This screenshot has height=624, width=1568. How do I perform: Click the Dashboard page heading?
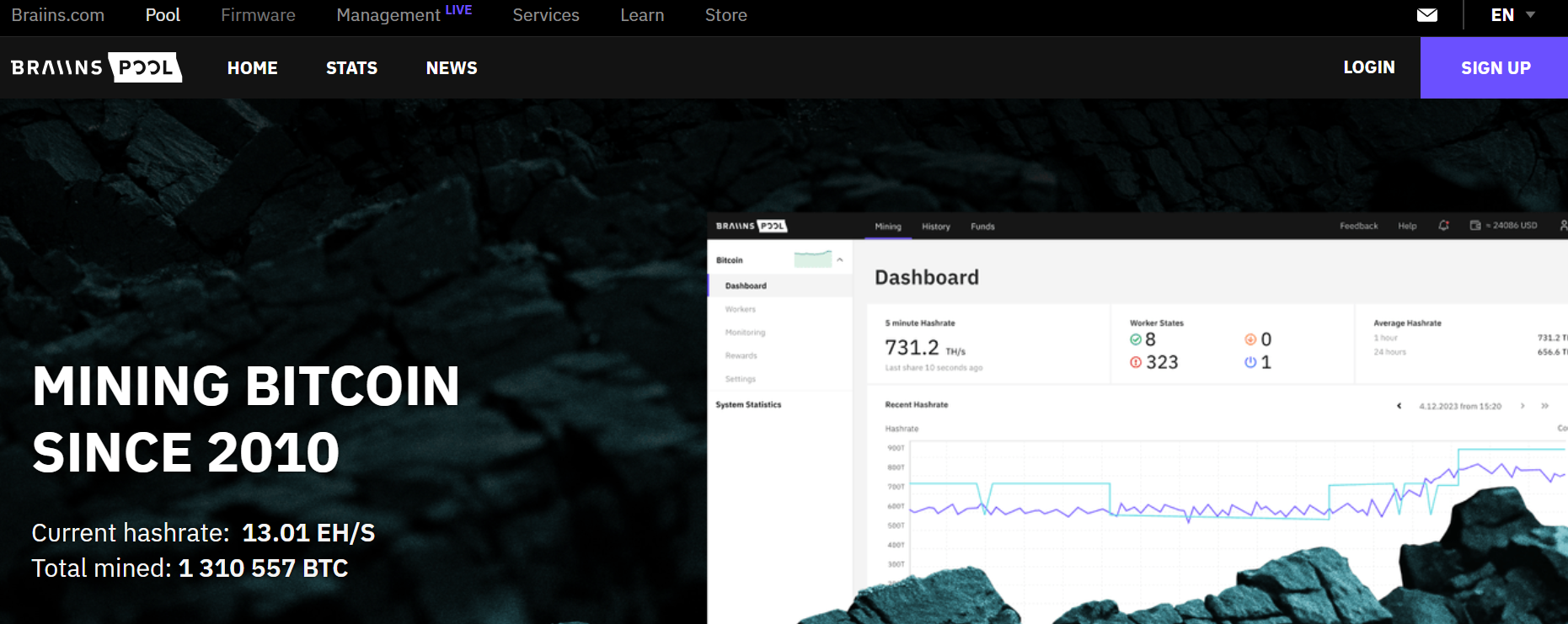point(927,278)
